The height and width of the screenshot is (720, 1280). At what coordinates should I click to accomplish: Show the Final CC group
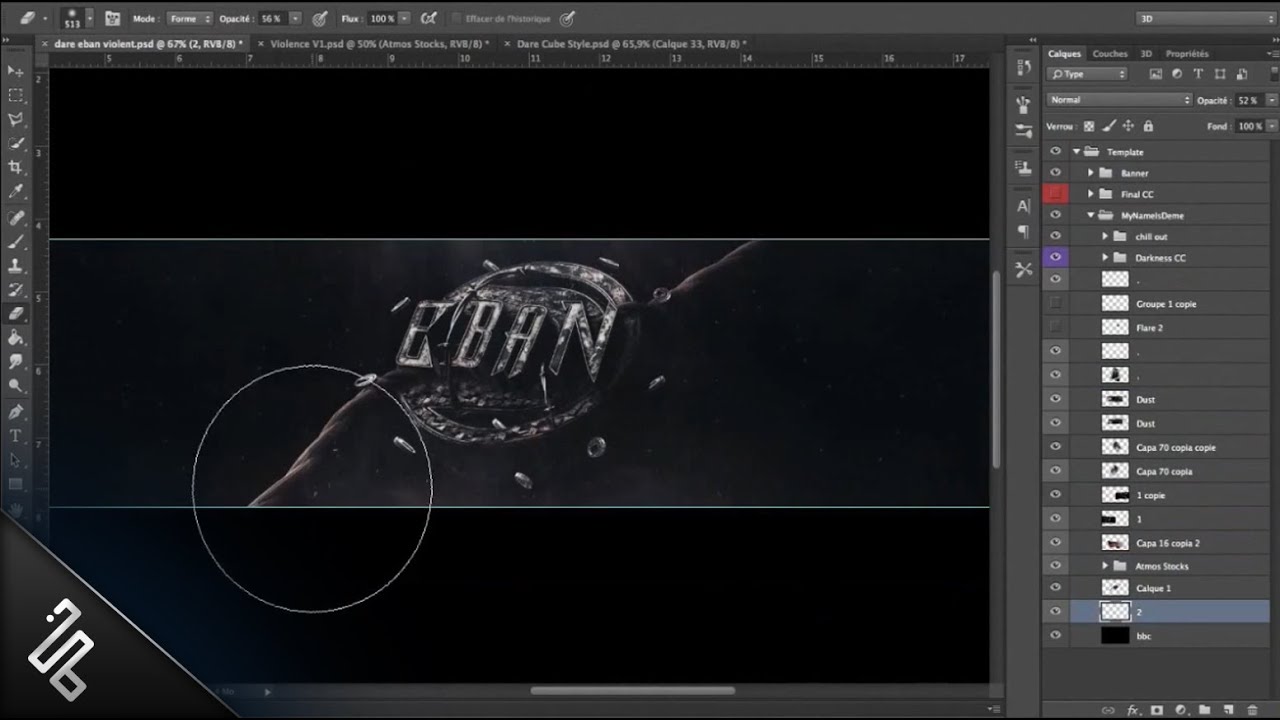point(1055,194)
